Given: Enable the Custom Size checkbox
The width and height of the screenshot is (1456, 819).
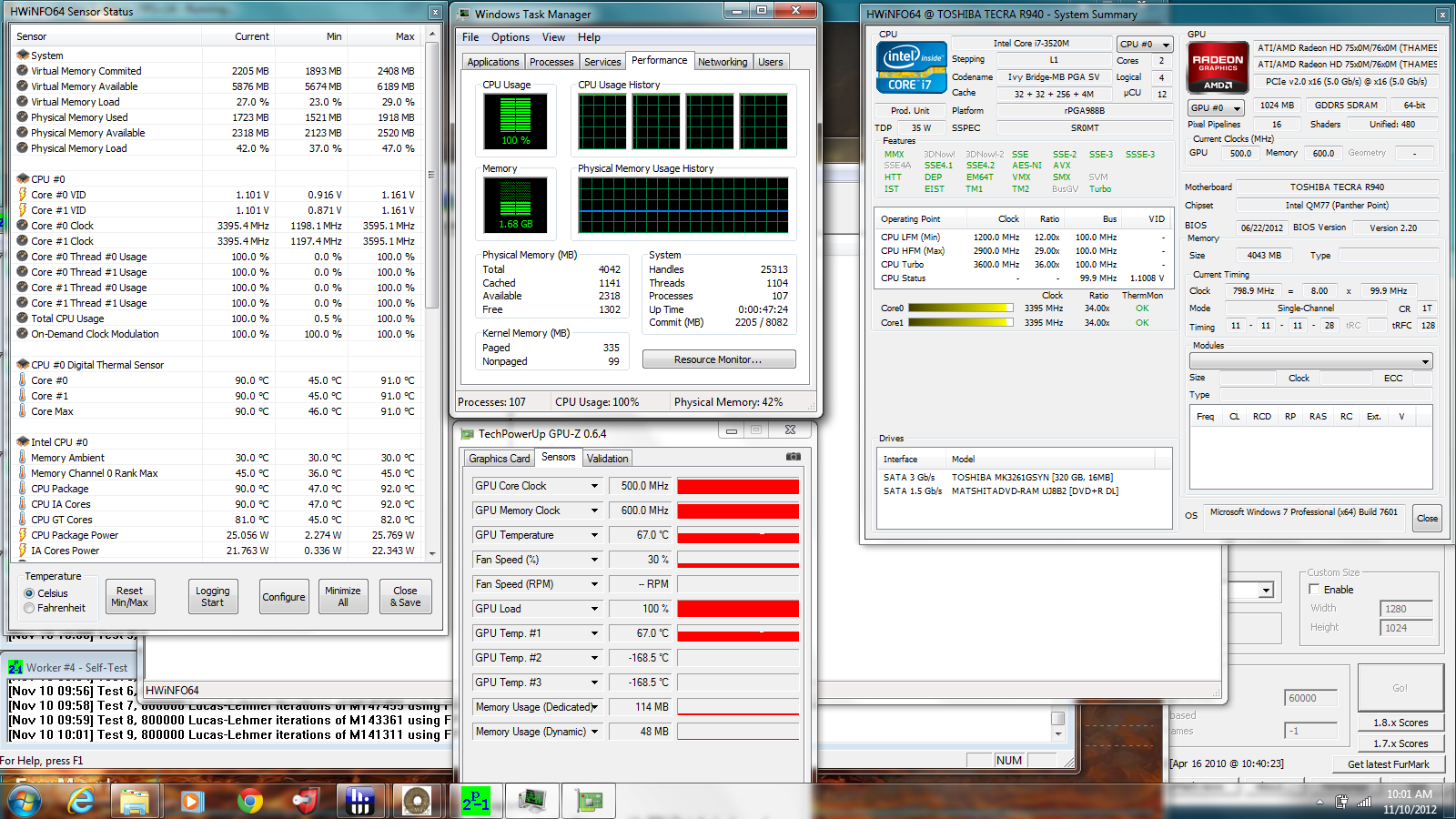Looking at the screenshot, I should click(x=1314, y=590).
